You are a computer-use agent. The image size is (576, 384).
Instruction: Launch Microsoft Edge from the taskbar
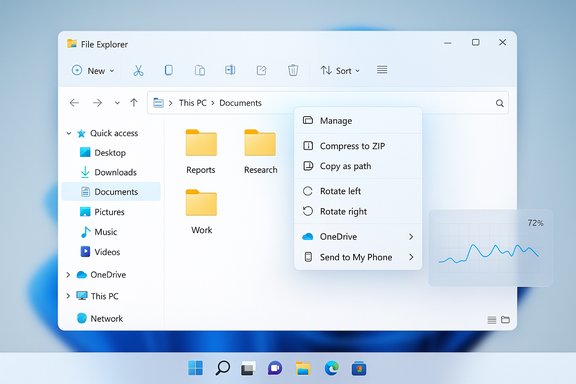click(332, 368)
